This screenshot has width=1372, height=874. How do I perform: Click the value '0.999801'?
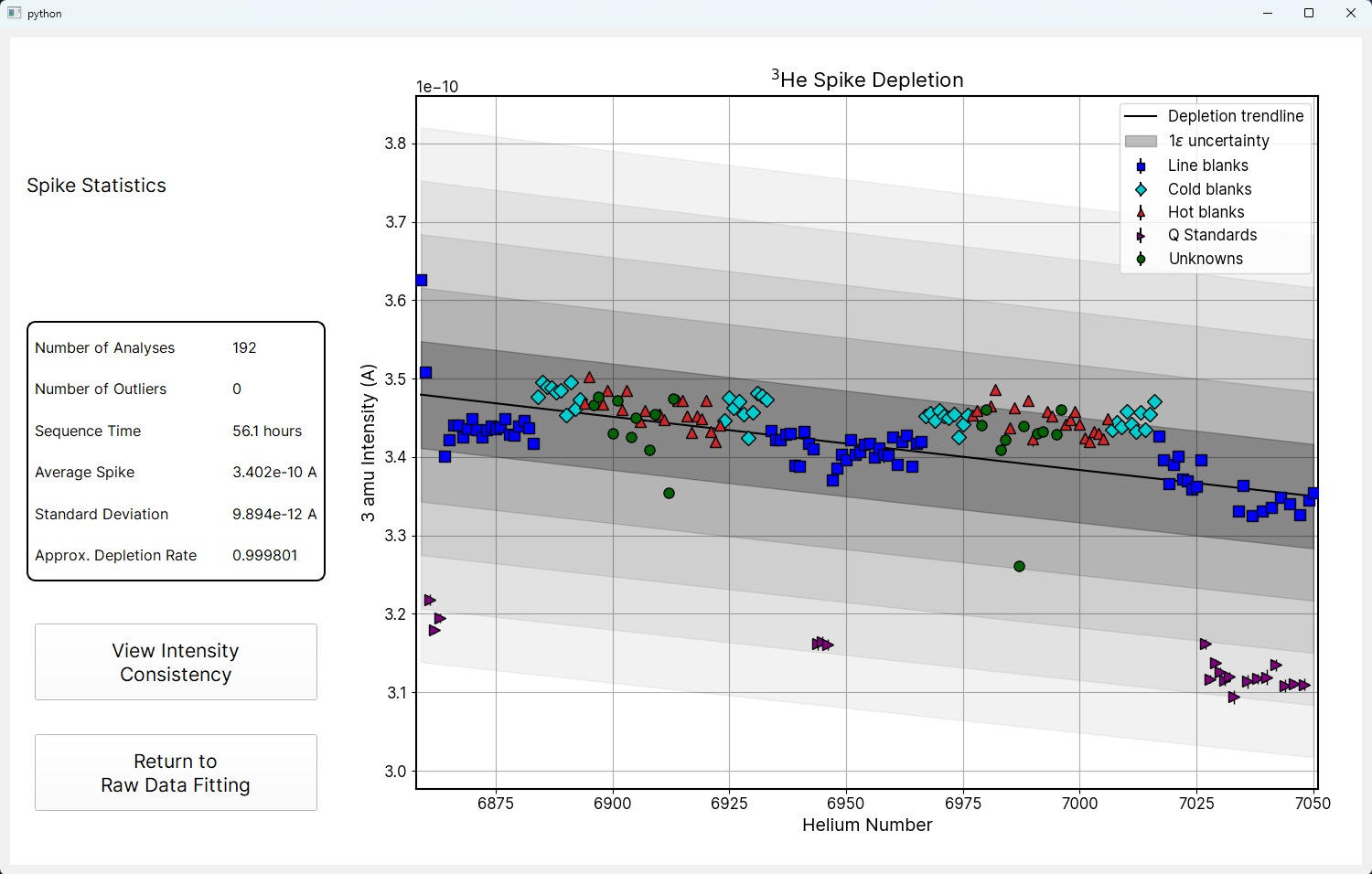pyautogui.click(x=264, y=555)
